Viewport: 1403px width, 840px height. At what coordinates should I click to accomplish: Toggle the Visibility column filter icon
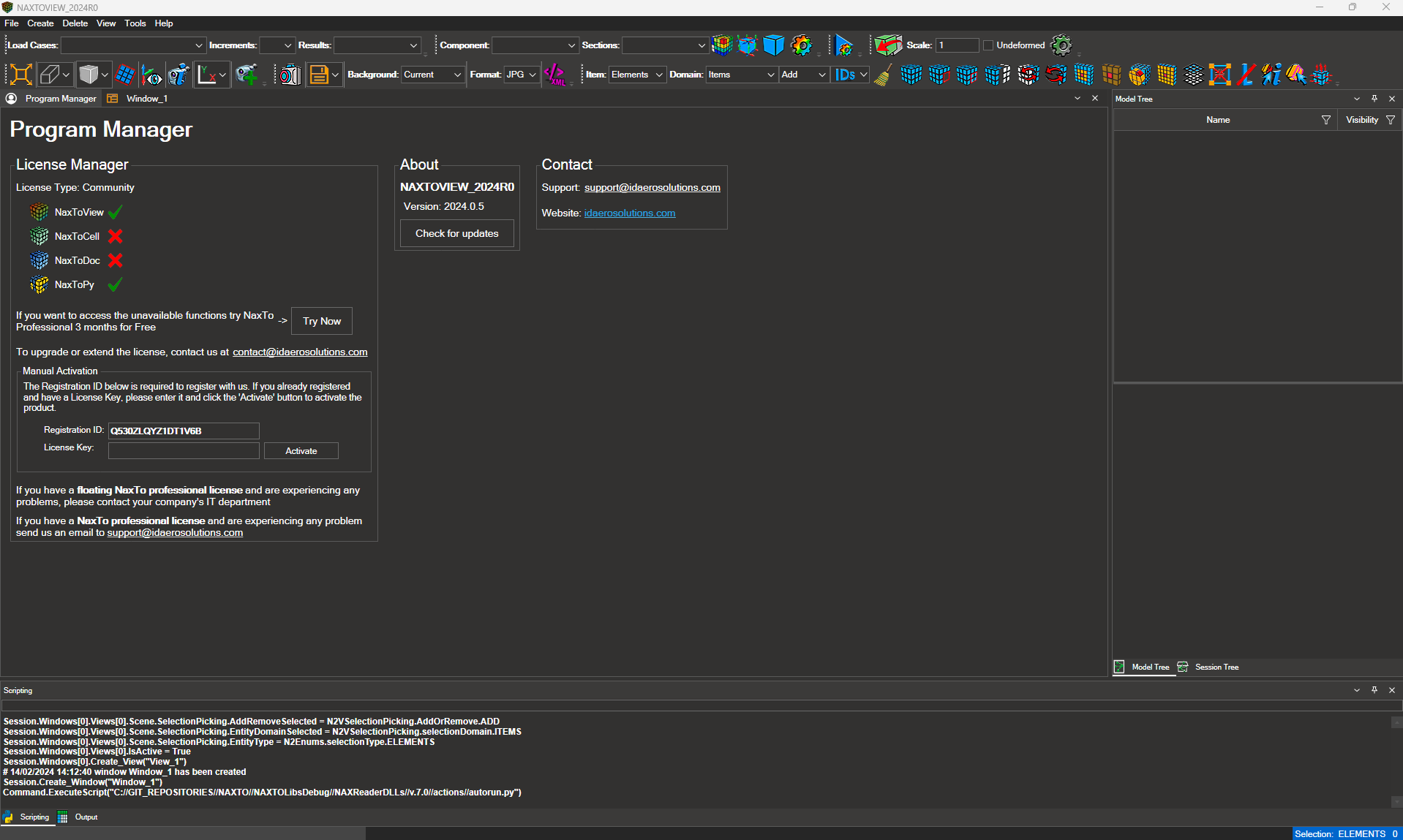[x=1390, y=120]
